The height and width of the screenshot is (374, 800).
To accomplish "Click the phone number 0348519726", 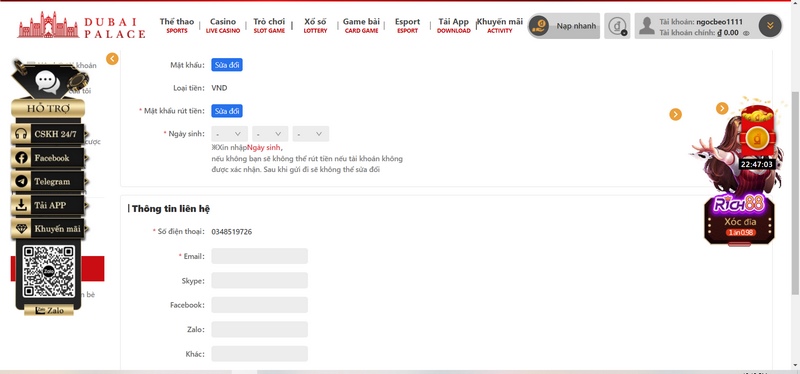I will tap(232, 232).
